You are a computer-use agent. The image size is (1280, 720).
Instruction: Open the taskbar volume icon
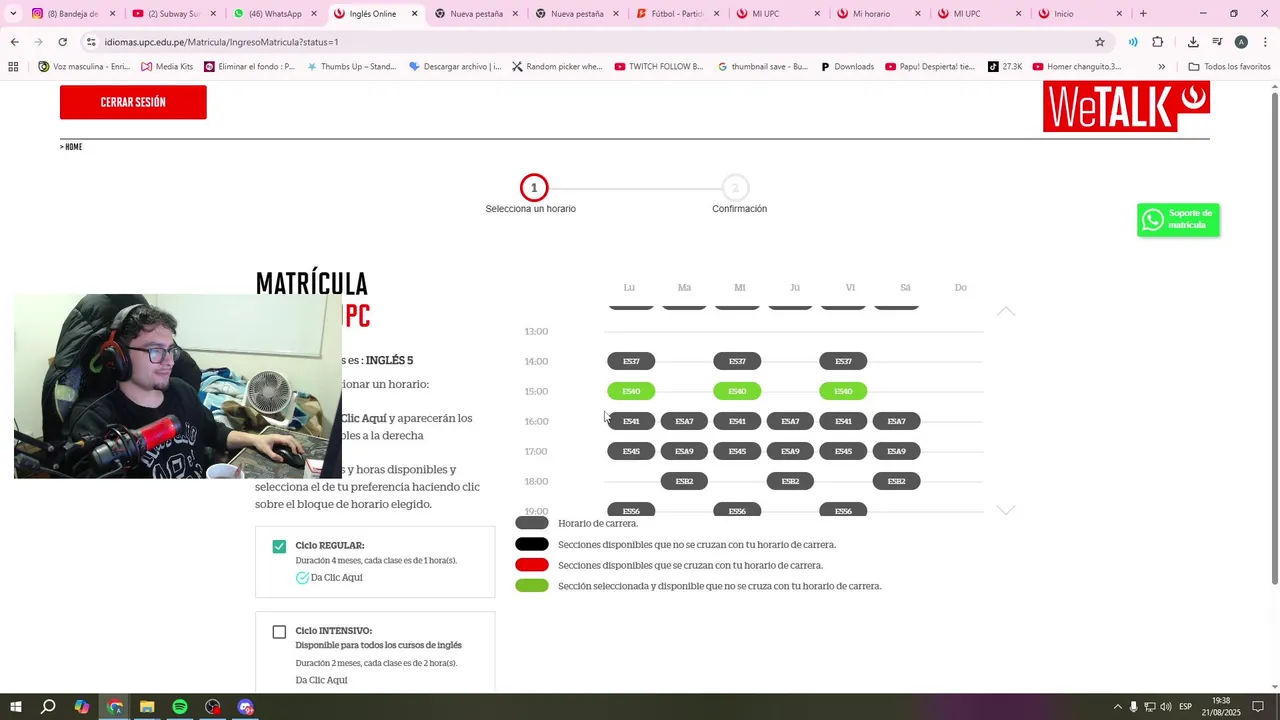[x=1166, y=707]
